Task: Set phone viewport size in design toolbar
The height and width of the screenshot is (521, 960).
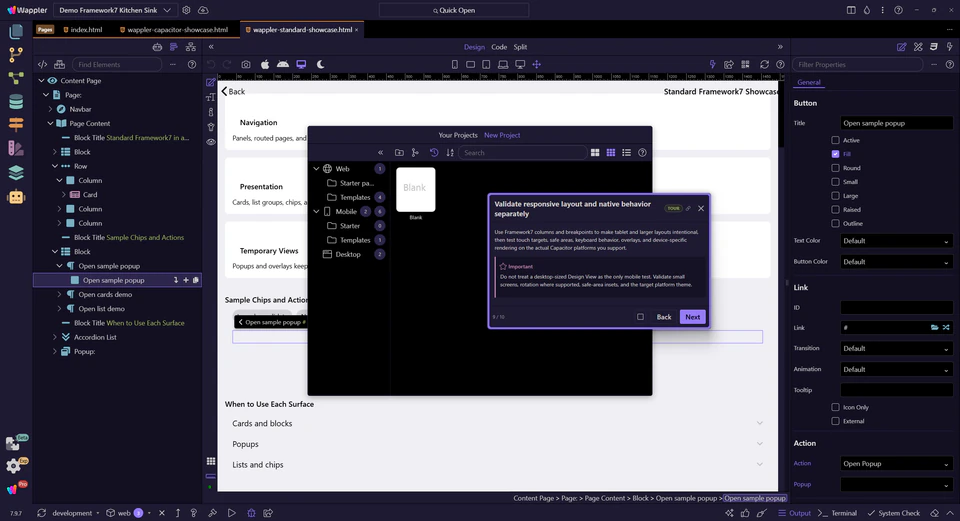Action: coord(454,64)
